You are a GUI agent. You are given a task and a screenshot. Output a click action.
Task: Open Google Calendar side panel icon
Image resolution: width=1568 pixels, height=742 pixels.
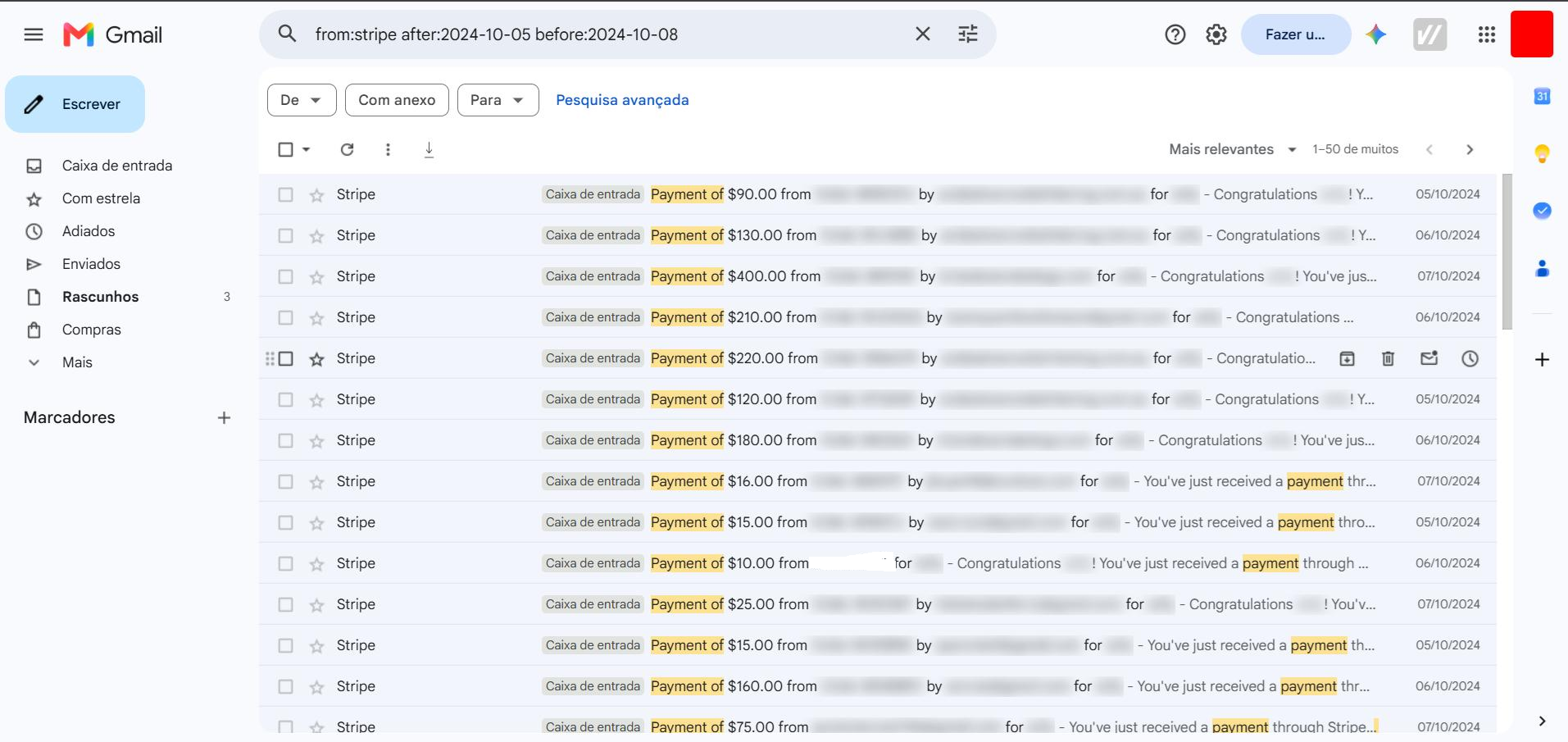coord(1542,96)
